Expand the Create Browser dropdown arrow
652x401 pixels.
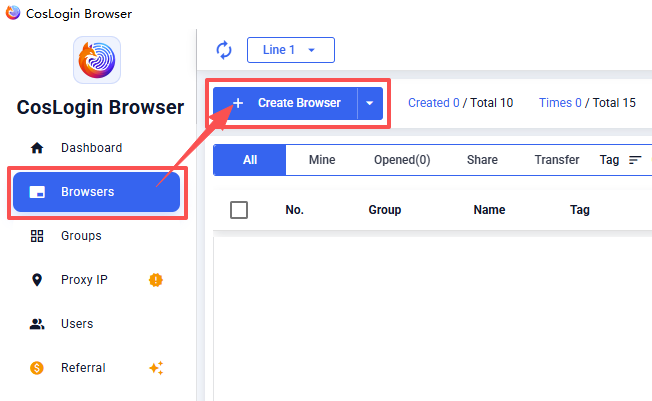click(x=370, y=103)
